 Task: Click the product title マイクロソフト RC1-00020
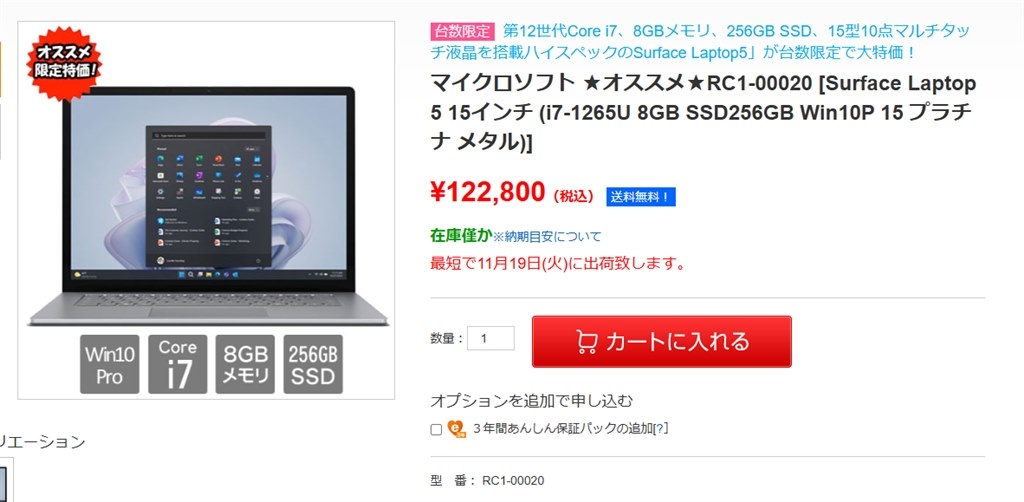pos(703,112)
